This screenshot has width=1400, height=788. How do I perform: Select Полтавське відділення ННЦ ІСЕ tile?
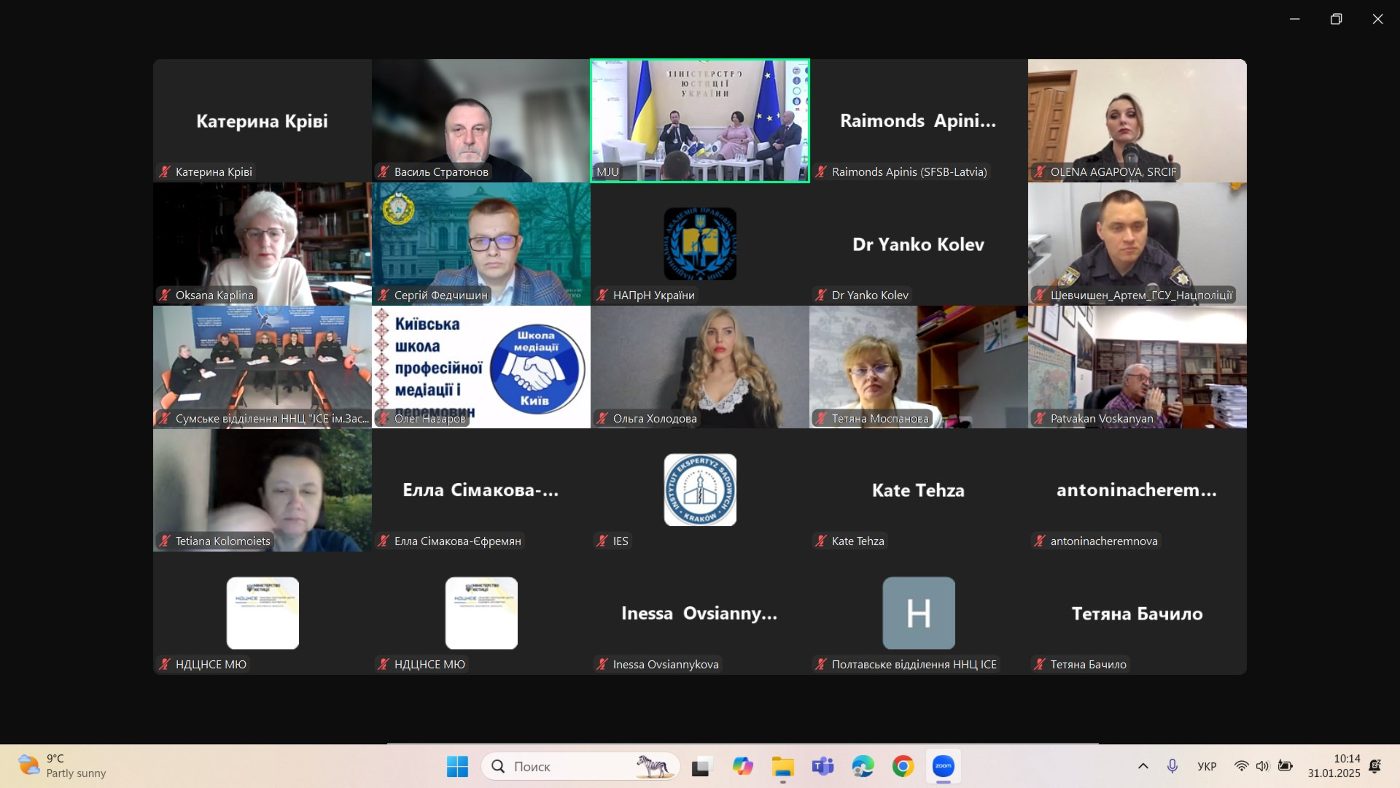pyautogui.click(x=918, y=613)
